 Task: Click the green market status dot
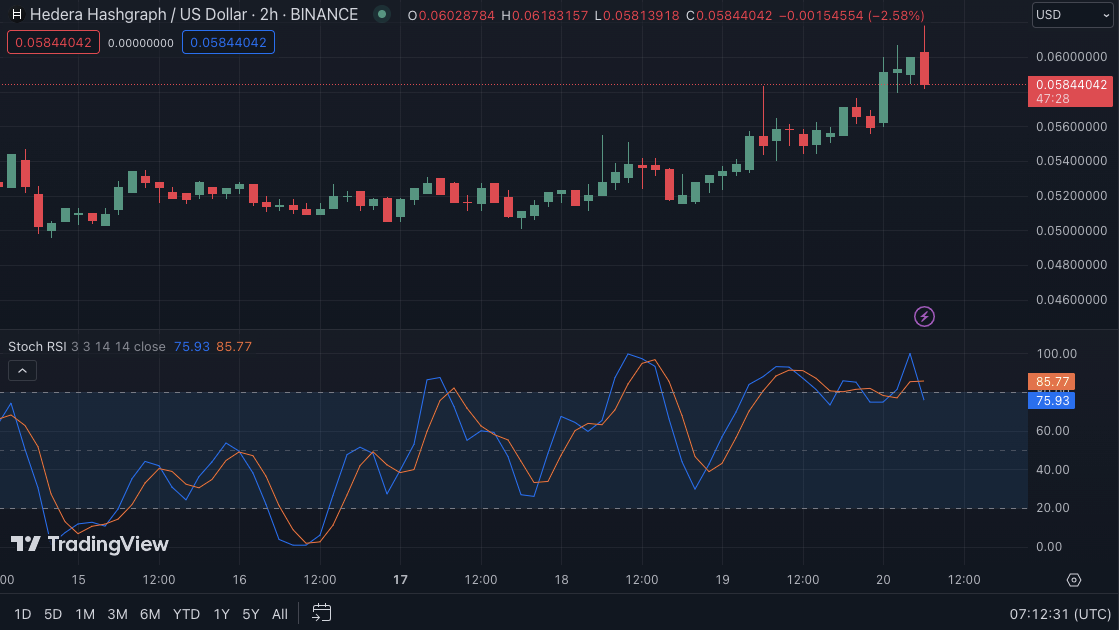click(x=382, y=14)
